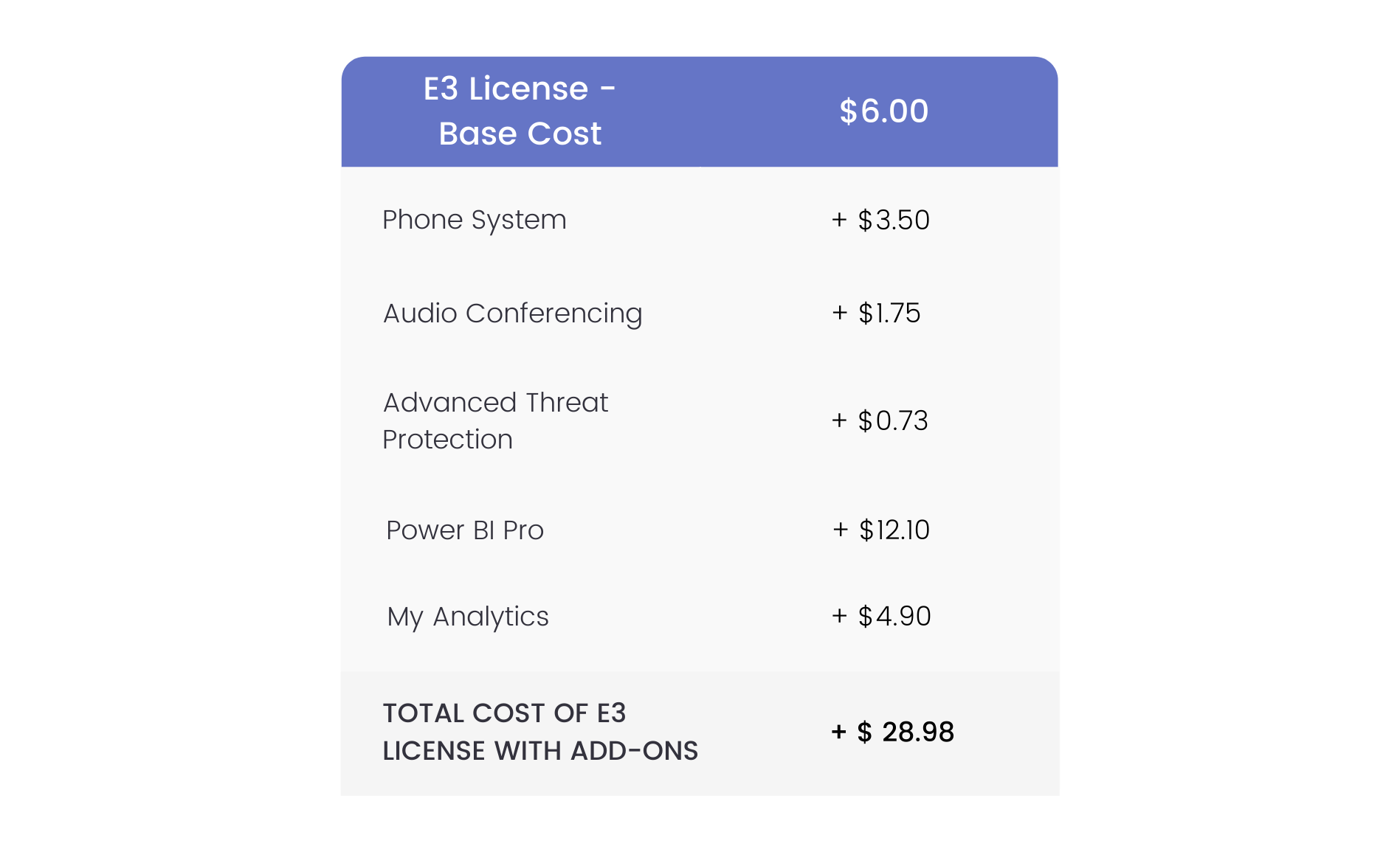Click the Total Cost of E3 License text
Viewport: 1400px width, 852px height.
(539, 732)
